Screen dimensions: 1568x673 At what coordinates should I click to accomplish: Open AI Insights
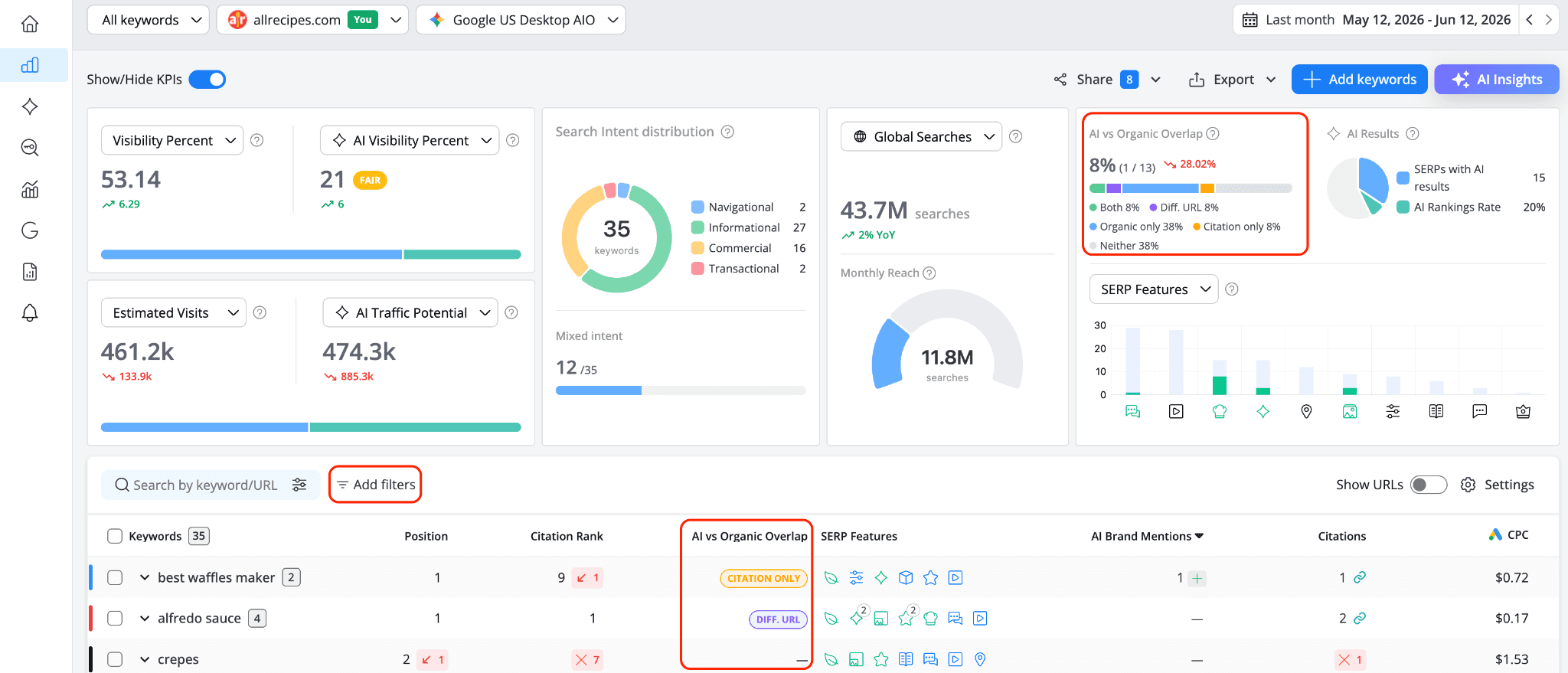(1497, 80)
